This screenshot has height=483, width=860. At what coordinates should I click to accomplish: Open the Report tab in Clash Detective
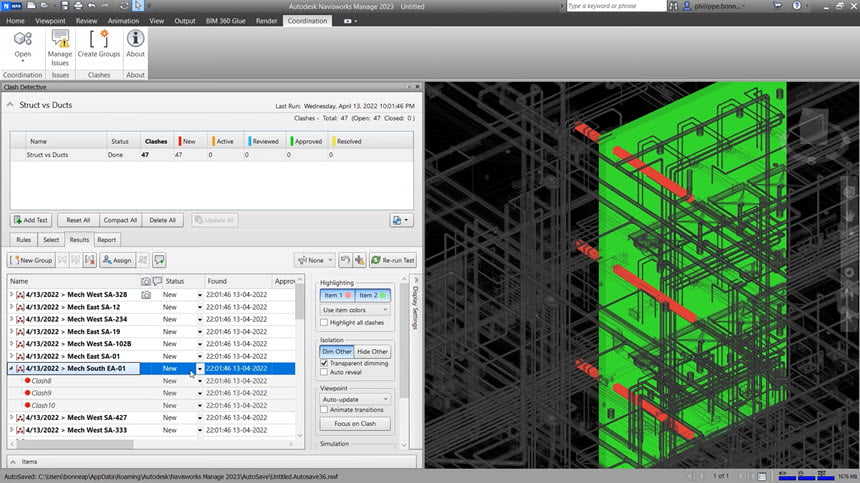(106, 240)
